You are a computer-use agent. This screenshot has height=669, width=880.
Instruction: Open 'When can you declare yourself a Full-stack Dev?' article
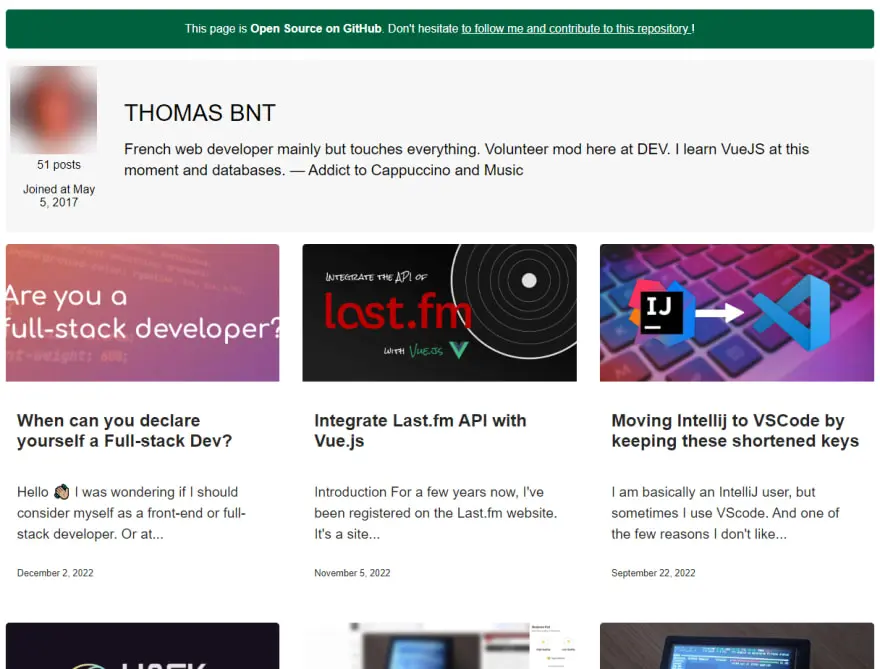point(124,431)
